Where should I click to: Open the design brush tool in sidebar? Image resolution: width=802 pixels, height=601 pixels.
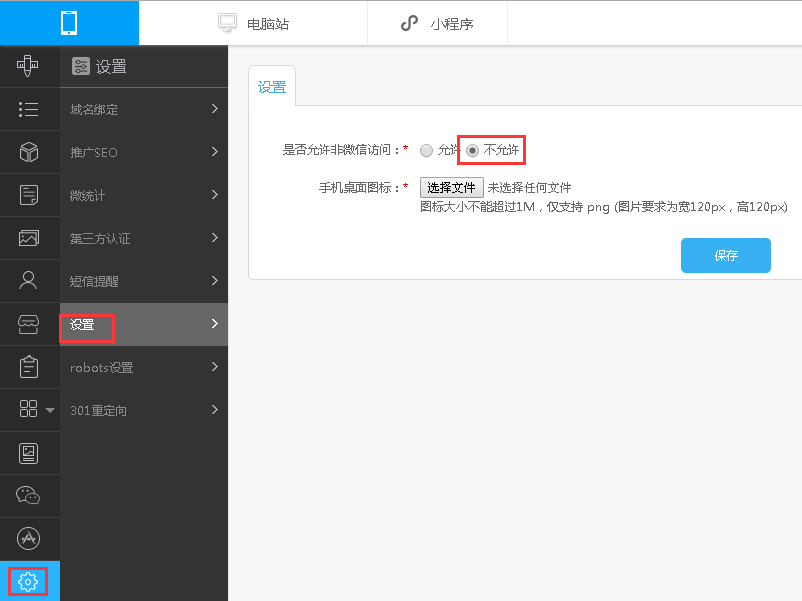[28, 66]
